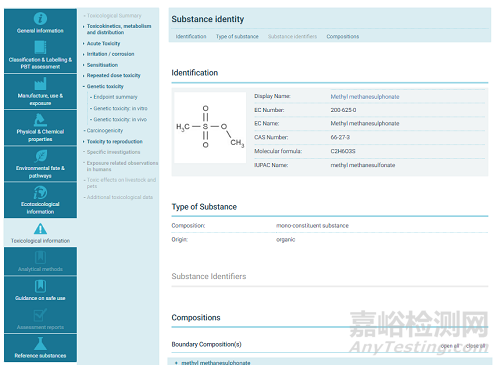
Task: Click the chemical structure image
Action: (210, 128)
